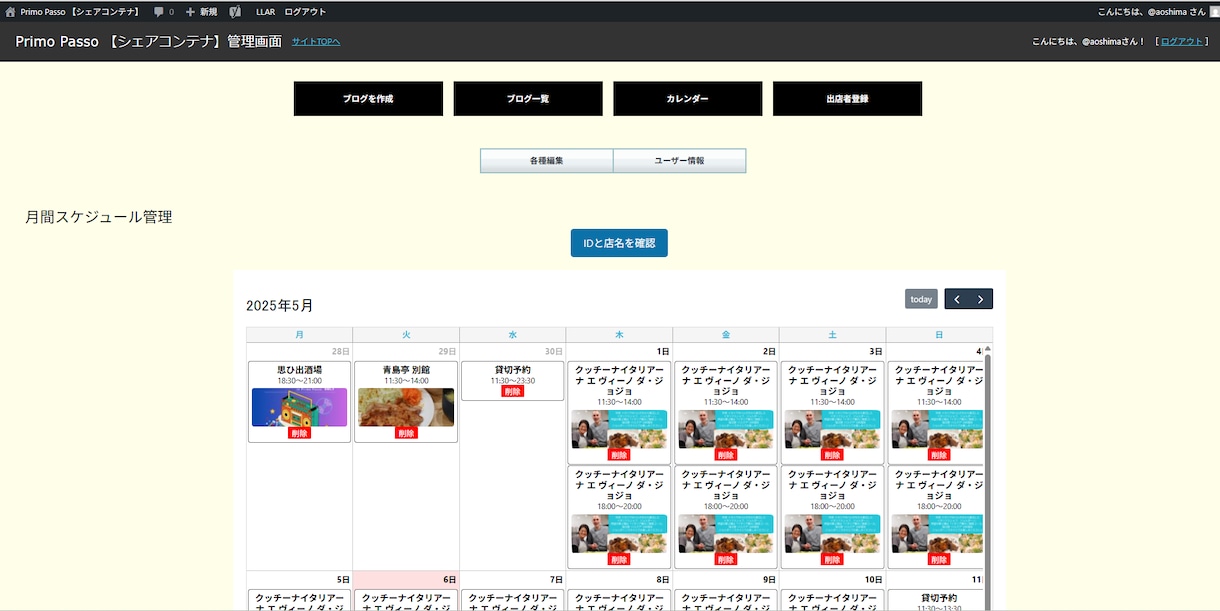Click the 月 column header
This screenshot has height=611, width=1220.
coord(300,335)
